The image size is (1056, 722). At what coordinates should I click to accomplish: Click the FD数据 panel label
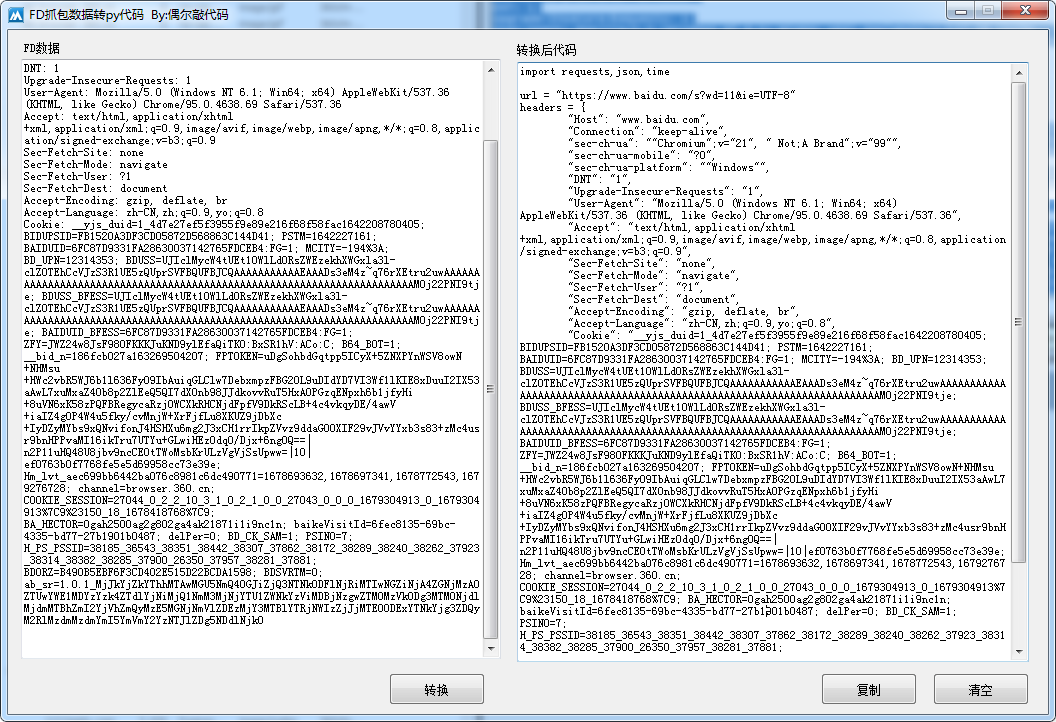tap(42, 48)
